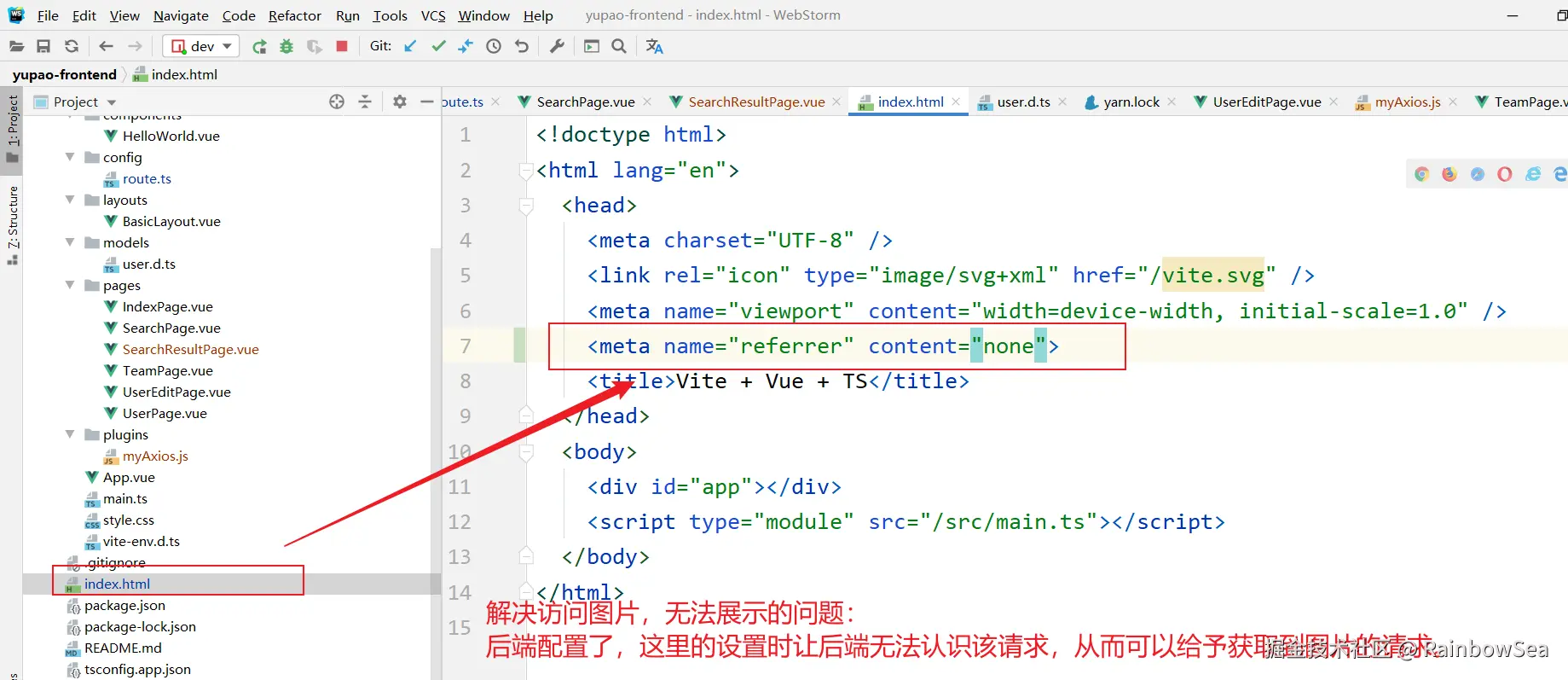Screen dimensions: 1568x680
Task: Commit changes with checkmark icon
Action: 438,46
